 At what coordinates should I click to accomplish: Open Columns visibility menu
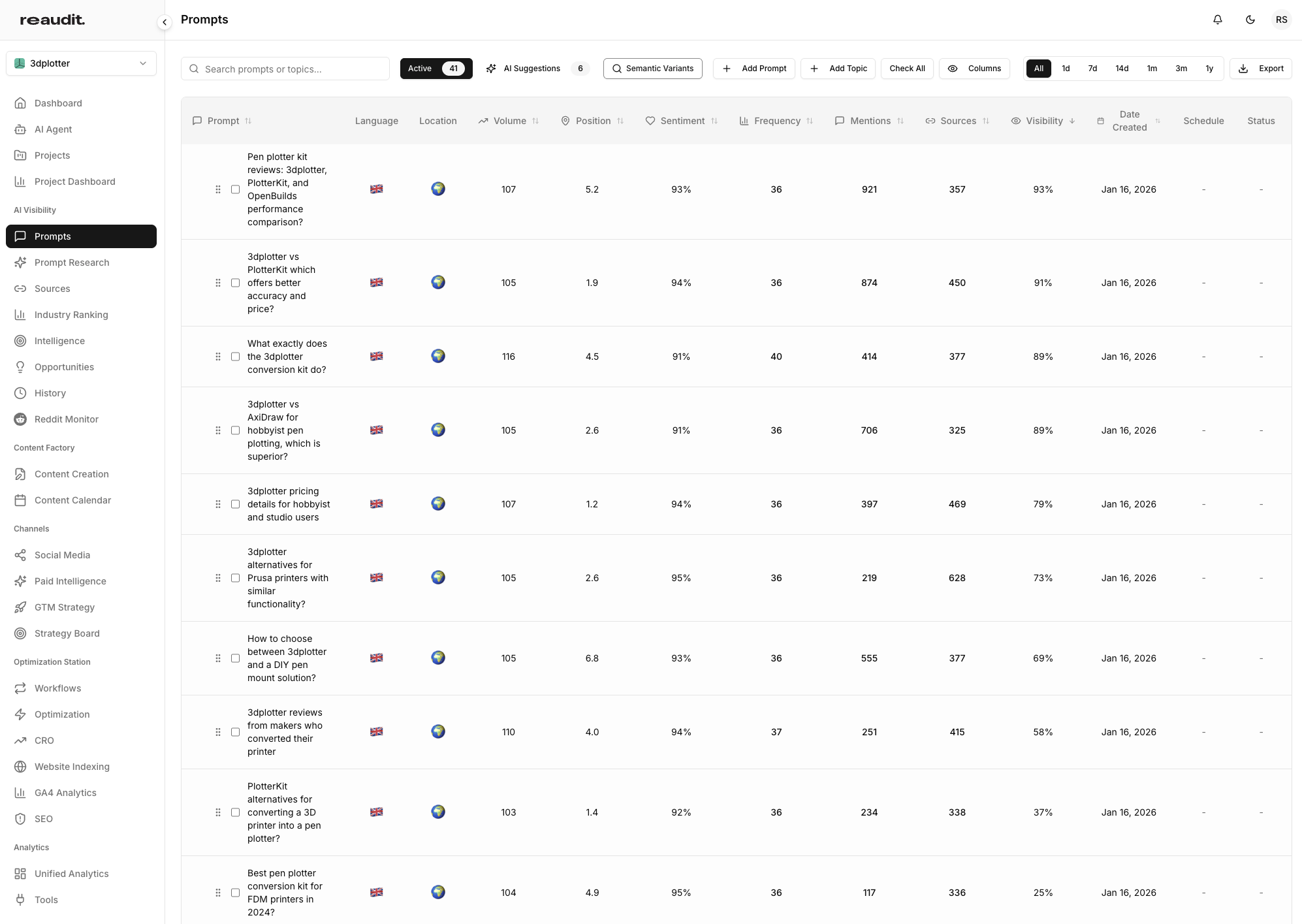[974, 69]
